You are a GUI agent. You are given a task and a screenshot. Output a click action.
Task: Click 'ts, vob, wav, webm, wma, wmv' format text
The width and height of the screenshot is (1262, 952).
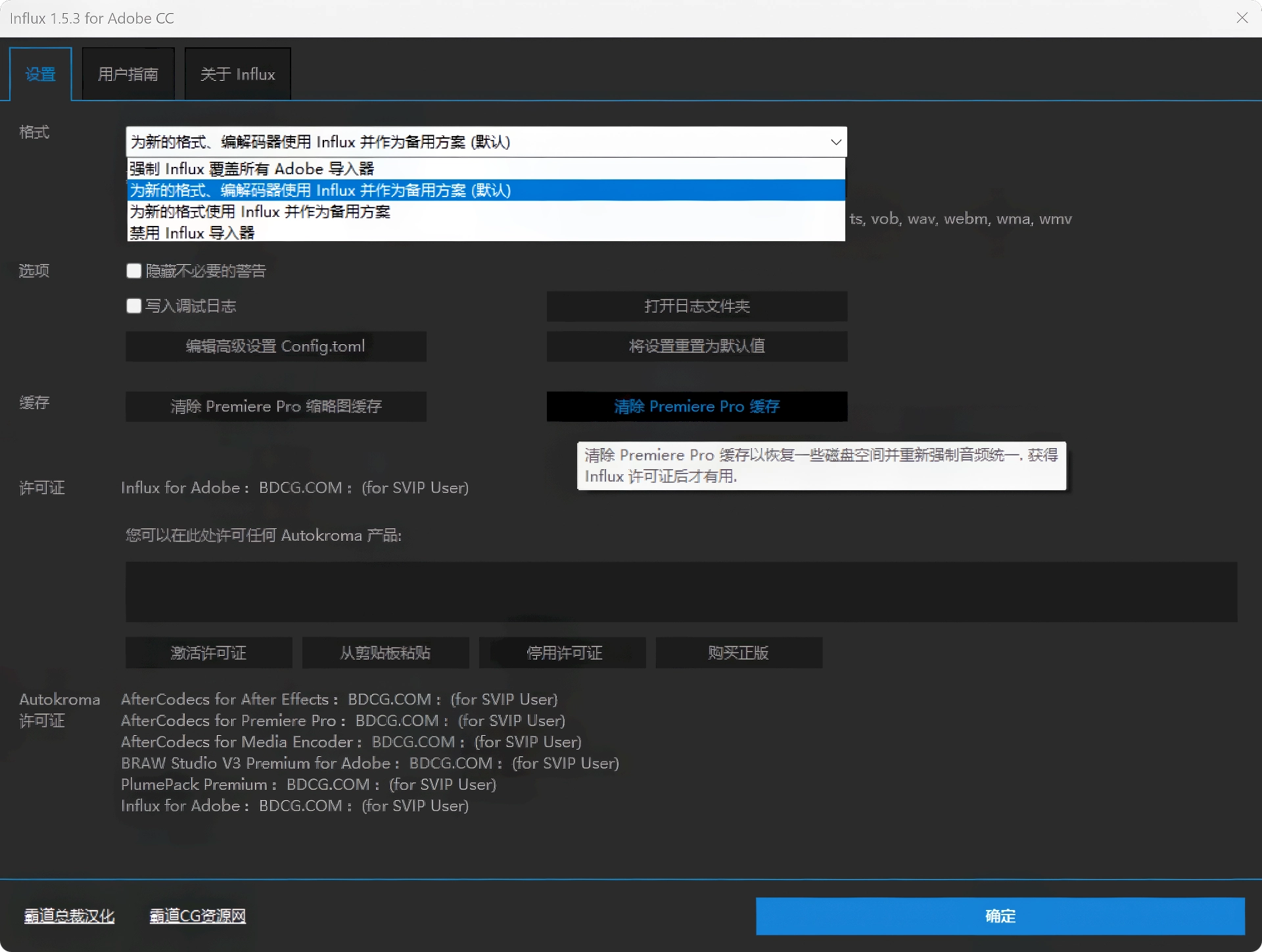[x=960, y=219]
